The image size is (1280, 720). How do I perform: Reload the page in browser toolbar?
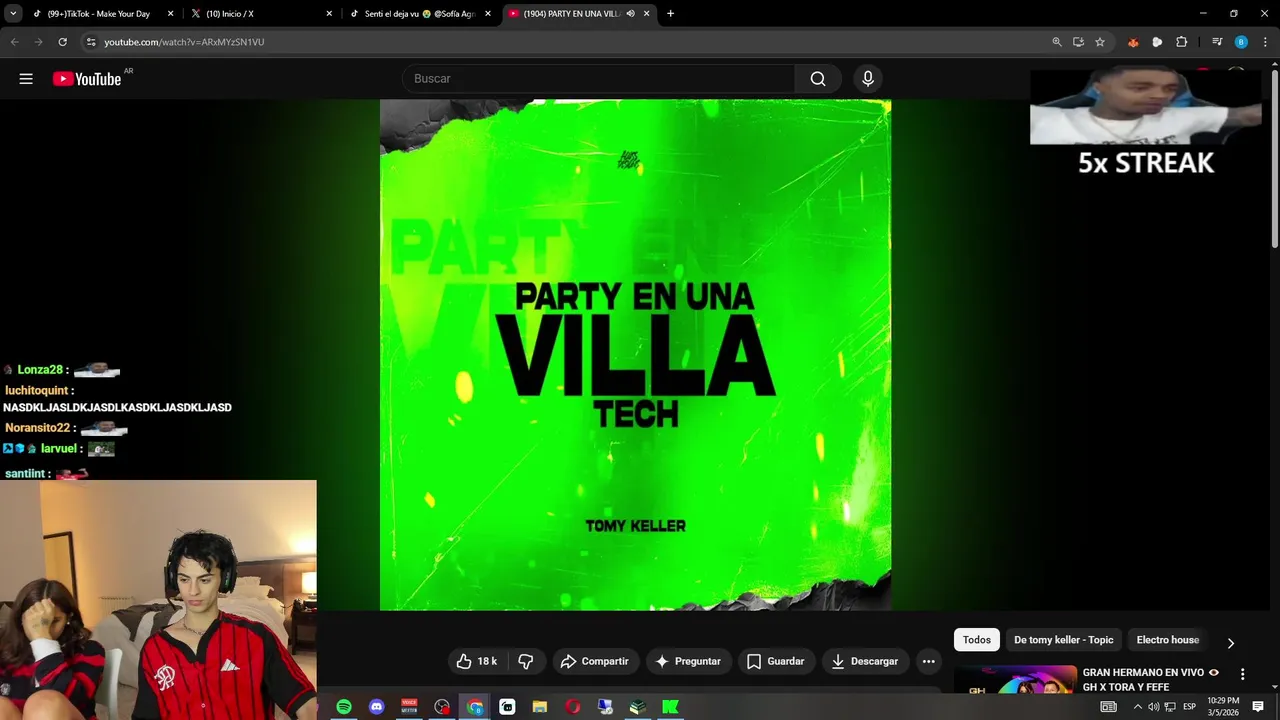[x=62, y=42]
